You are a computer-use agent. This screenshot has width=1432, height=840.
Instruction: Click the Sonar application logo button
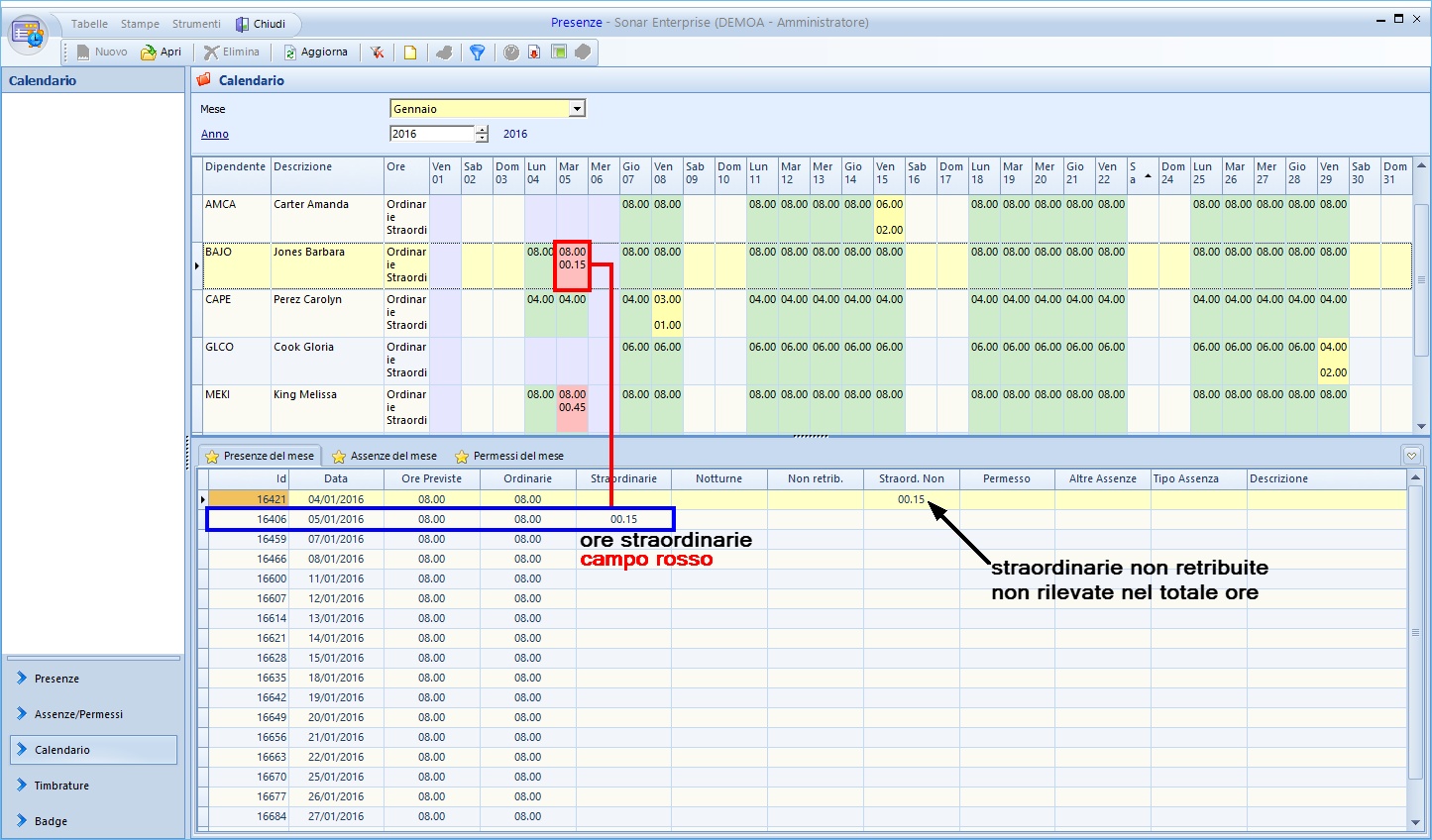pyautogui.click(x=28, y=34)
